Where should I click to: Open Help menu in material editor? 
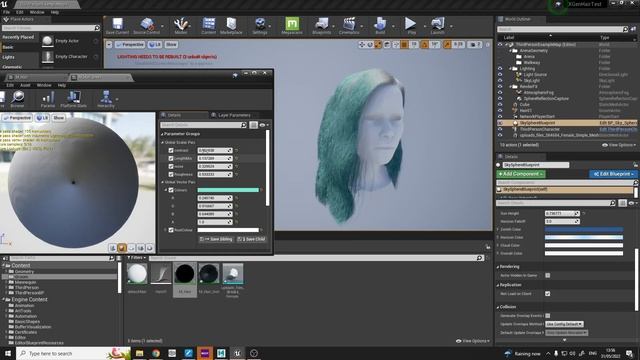[62, 85]
